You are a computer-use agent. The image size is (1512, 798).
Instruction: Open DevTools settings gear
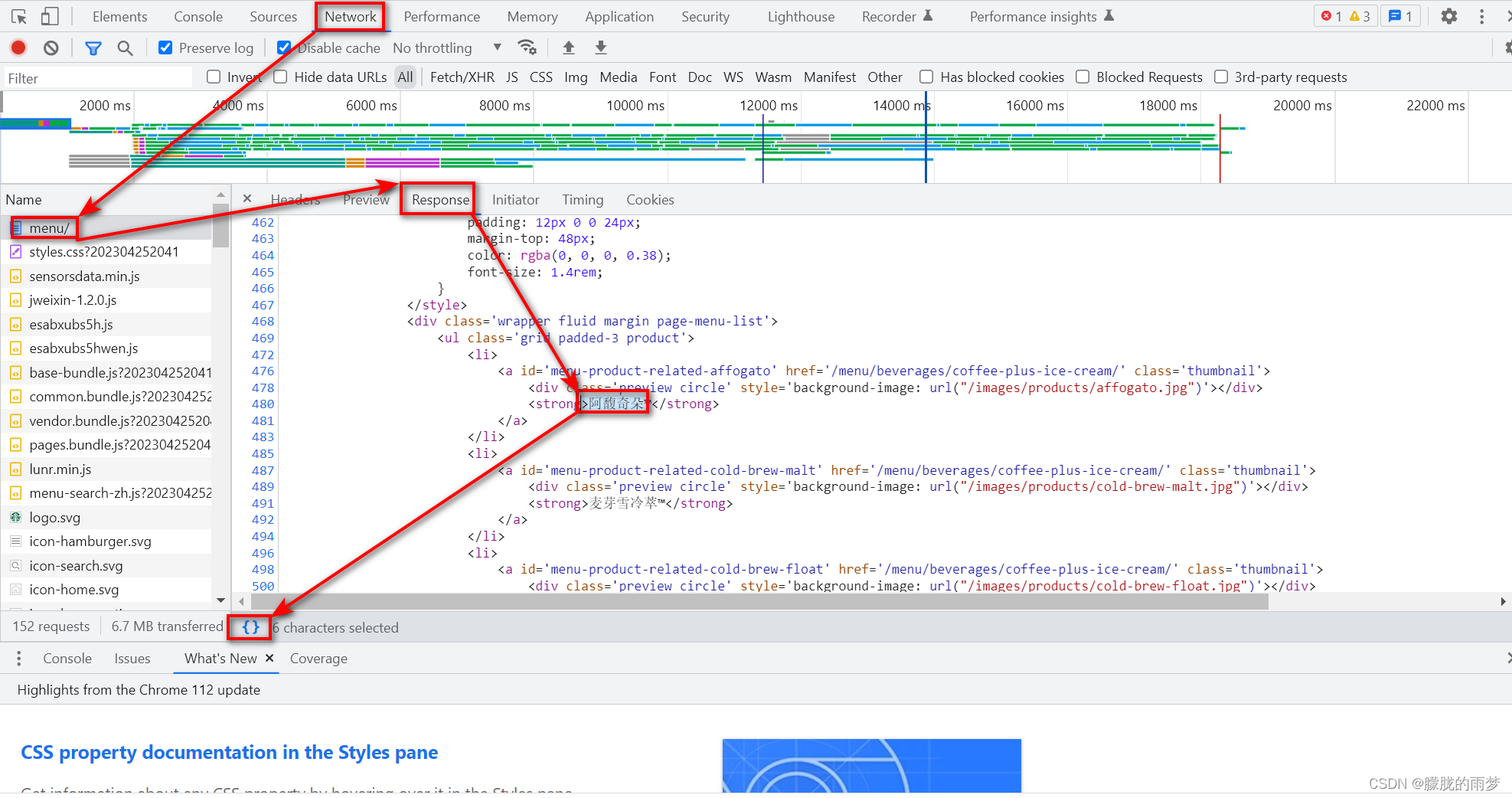coord(1449,16)
